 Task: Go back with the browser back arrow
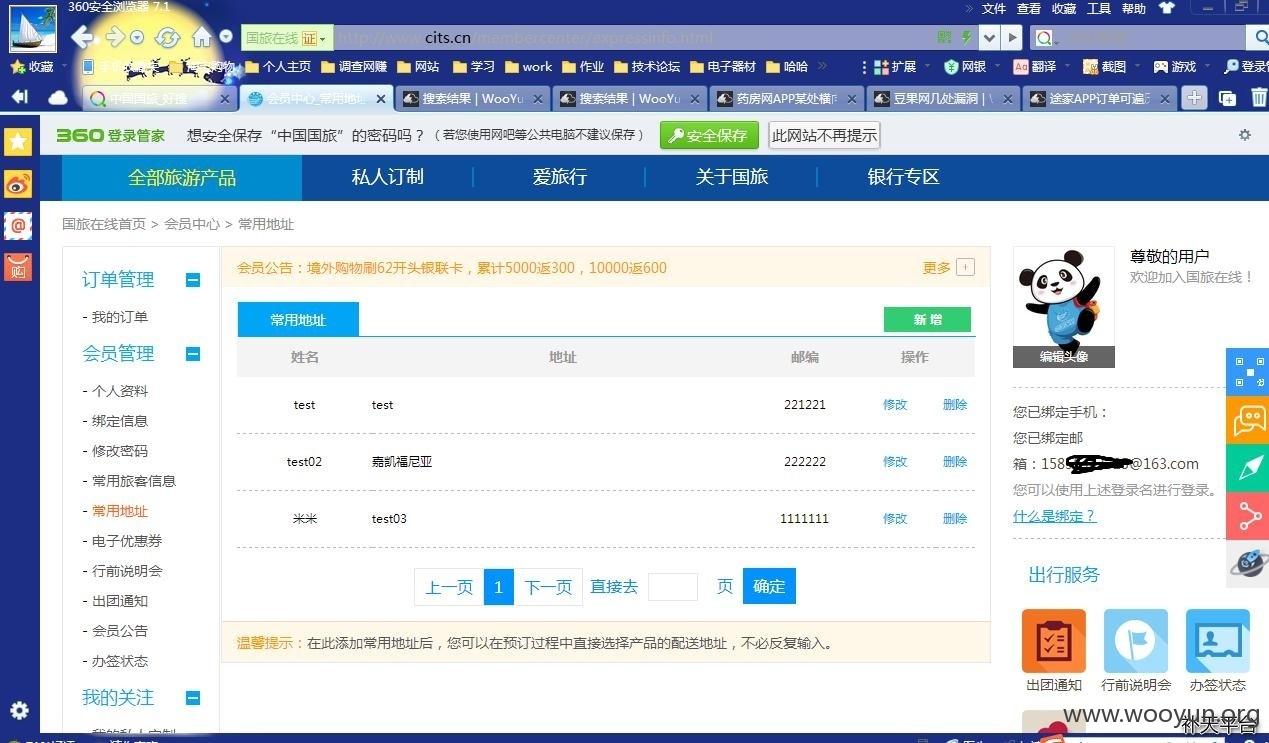click(83, 38)
